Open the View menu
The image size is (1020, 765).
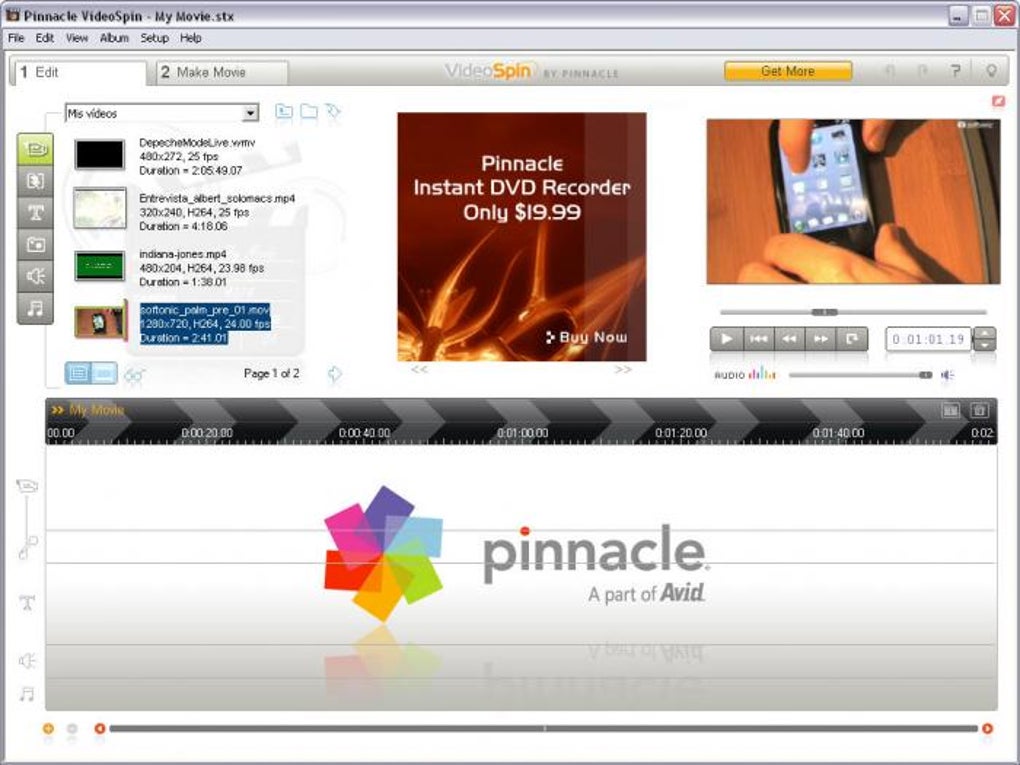click(76, 38)
